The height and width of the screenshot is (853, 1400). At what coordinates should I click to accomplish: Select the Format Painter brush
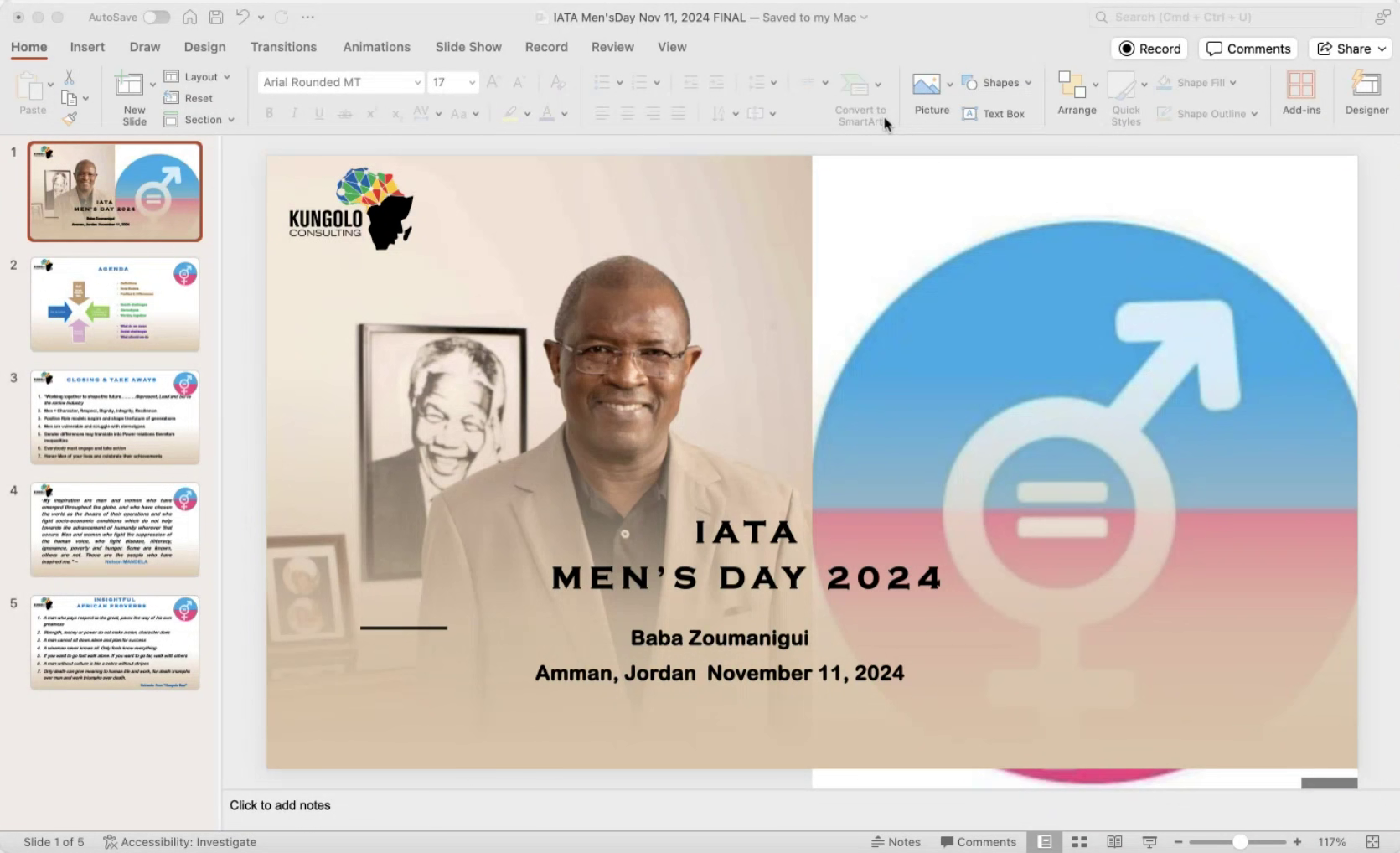point(70,118)
